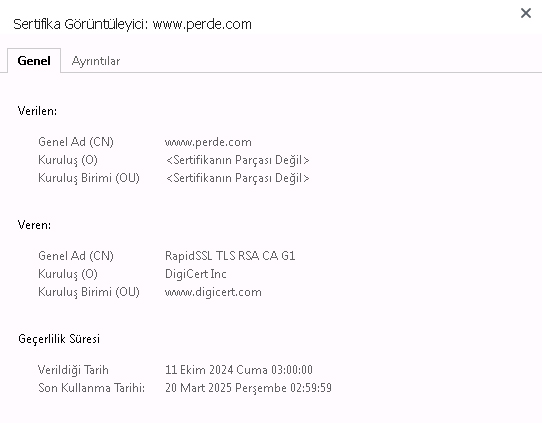542x423 pixels.
Task: Click the issuer name 'RapidSSL TLS RSA CA G1'
Action: pyautogui.click(x=230, y=256)
